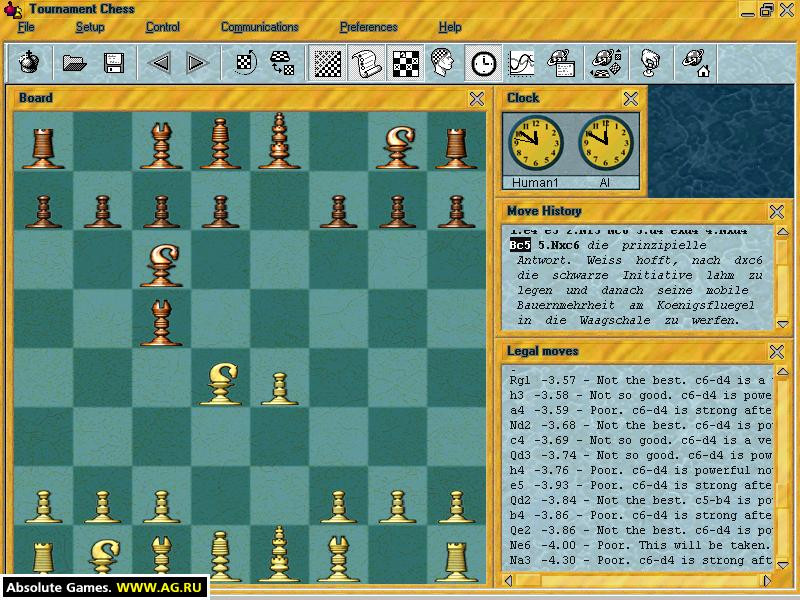The height and width of the screenshot is (600, 800).
Task: Toggle the Legal moves board icon
Action: 406,63
